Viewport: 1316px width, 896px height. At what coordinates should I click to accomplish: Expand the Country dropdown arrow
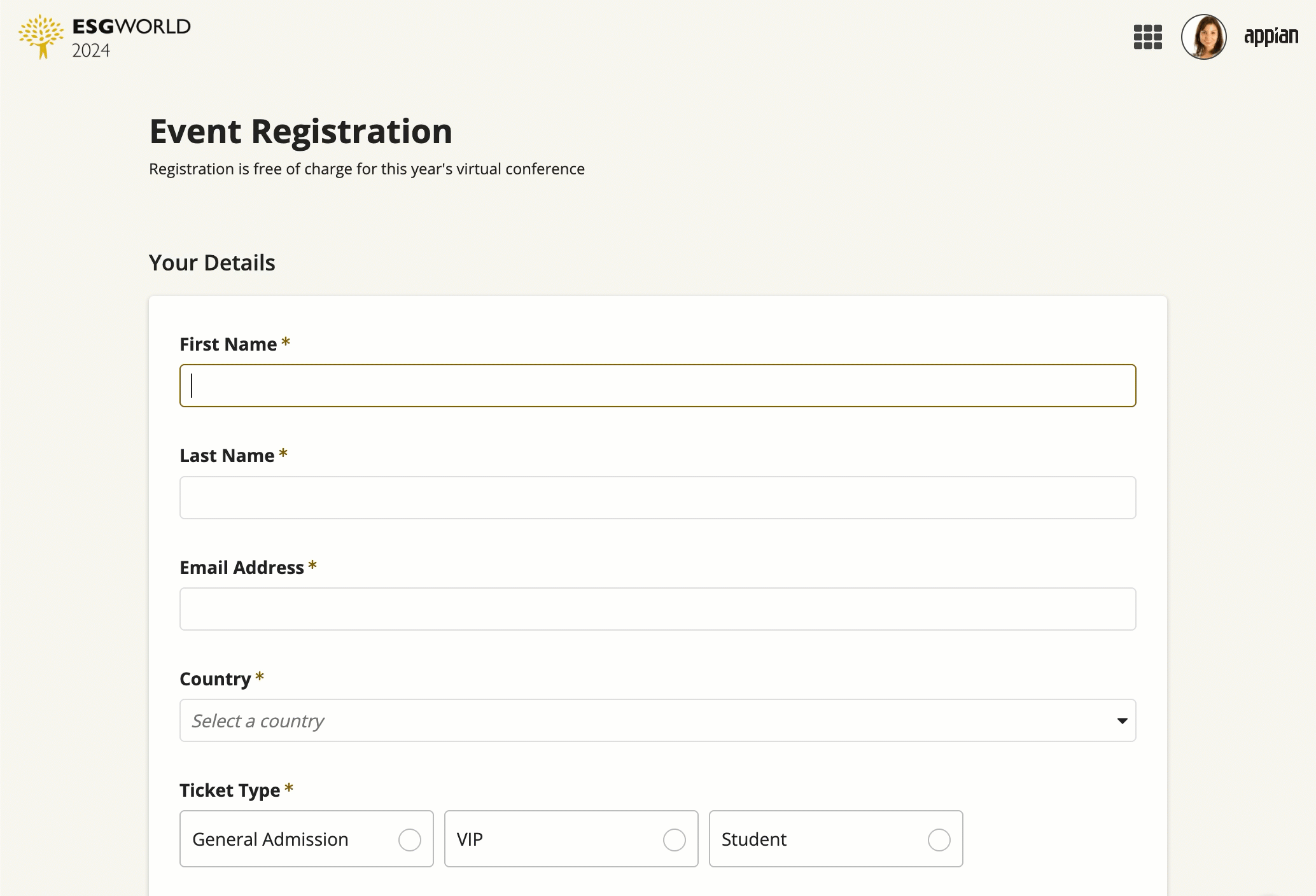[x=1122, y=720]
